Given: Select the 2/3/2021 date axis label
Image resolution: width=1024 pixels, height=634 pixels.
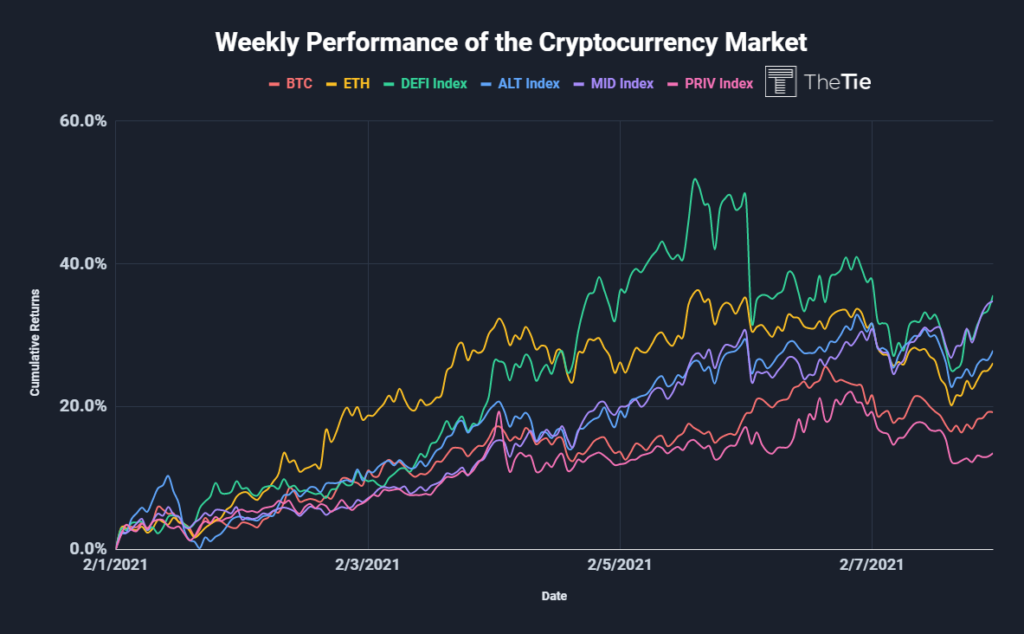Looking at the screenshot, I should pos(368,565).
